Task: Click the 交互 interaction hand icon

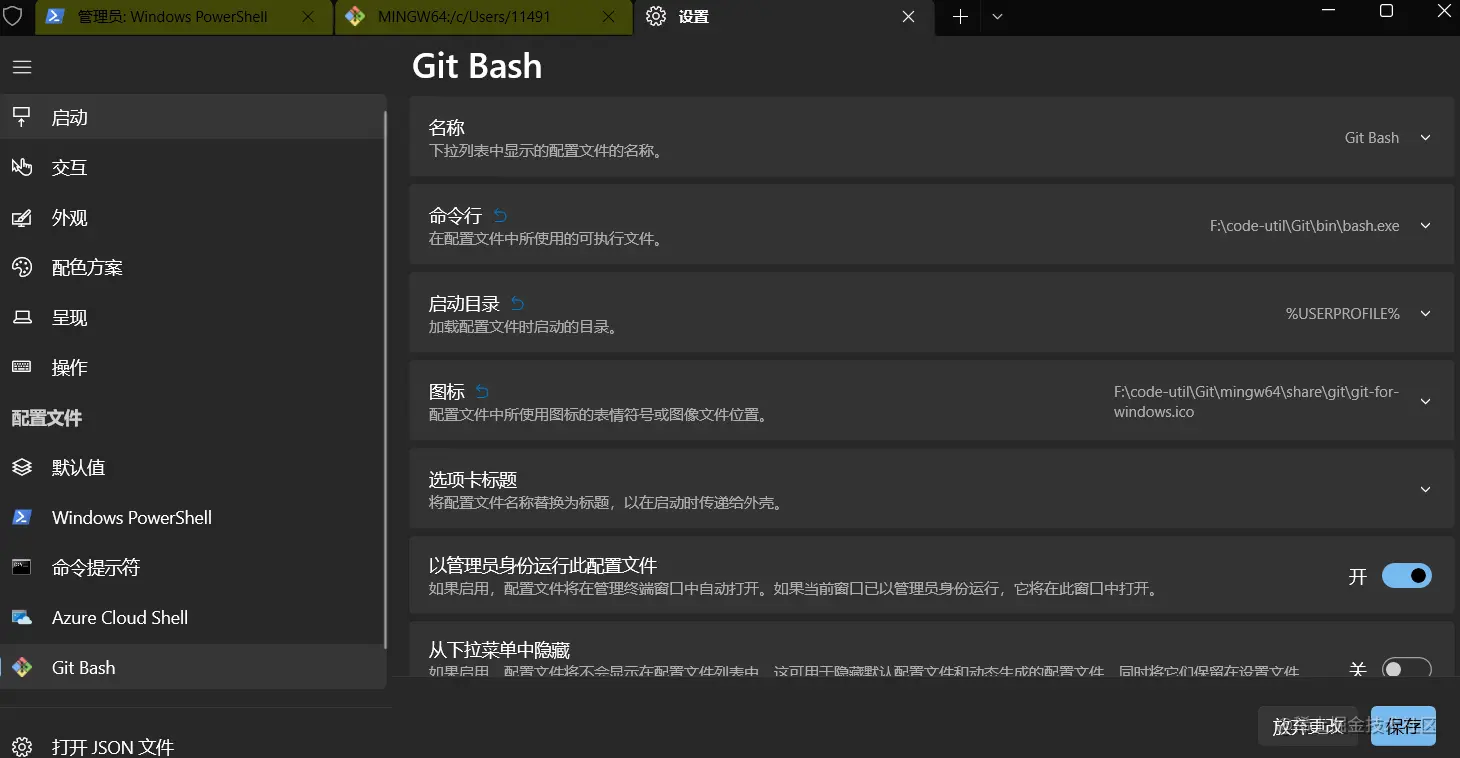Action: [x=22, y=167]
